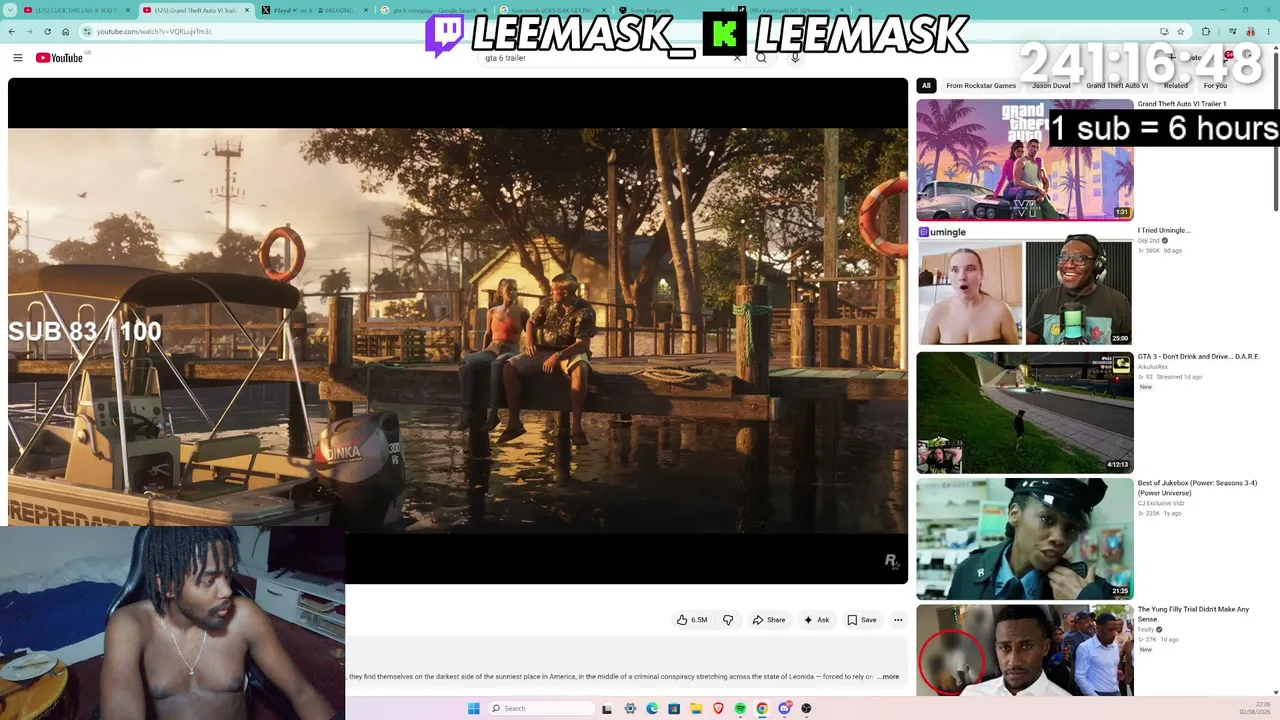The image size is (1280, 720).
Task: Open Settings gear from the taskbar
Action: coord(630,708)
